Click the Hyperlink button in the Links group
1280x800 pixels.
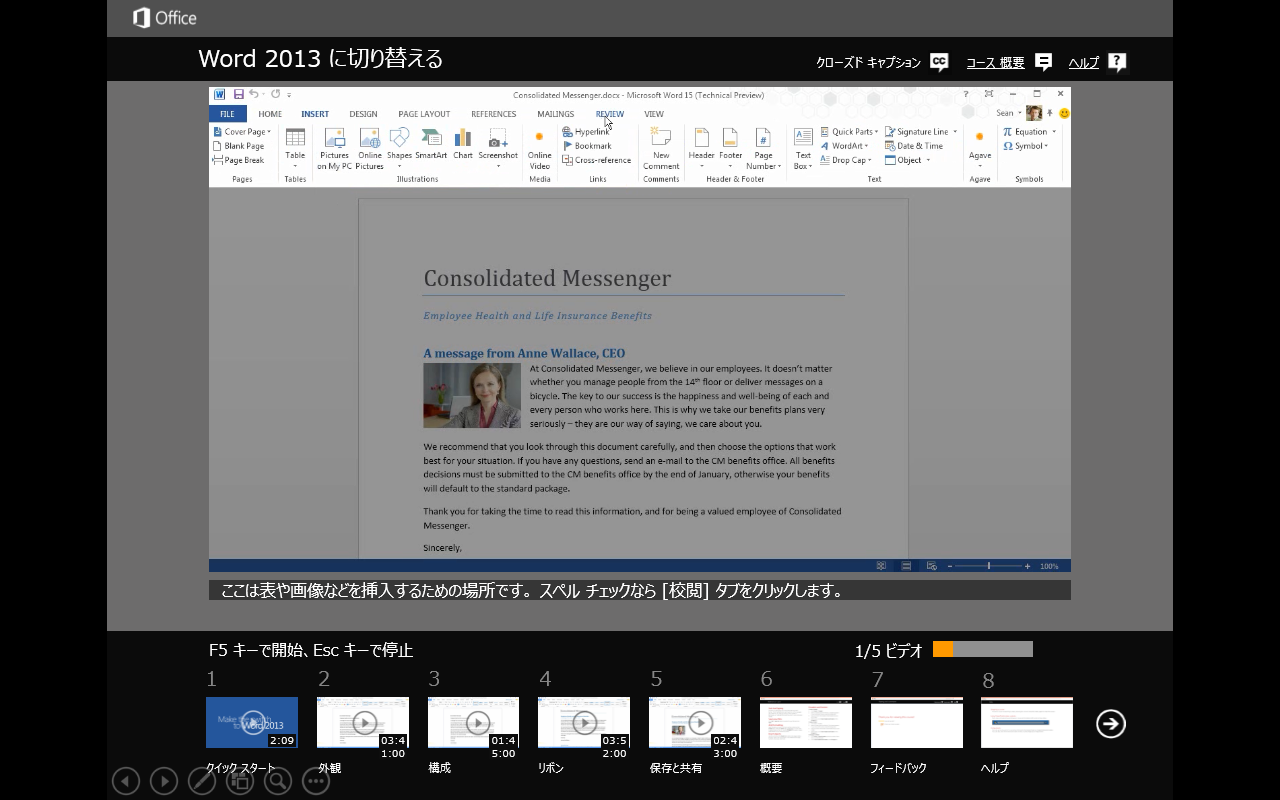(590, 132)
